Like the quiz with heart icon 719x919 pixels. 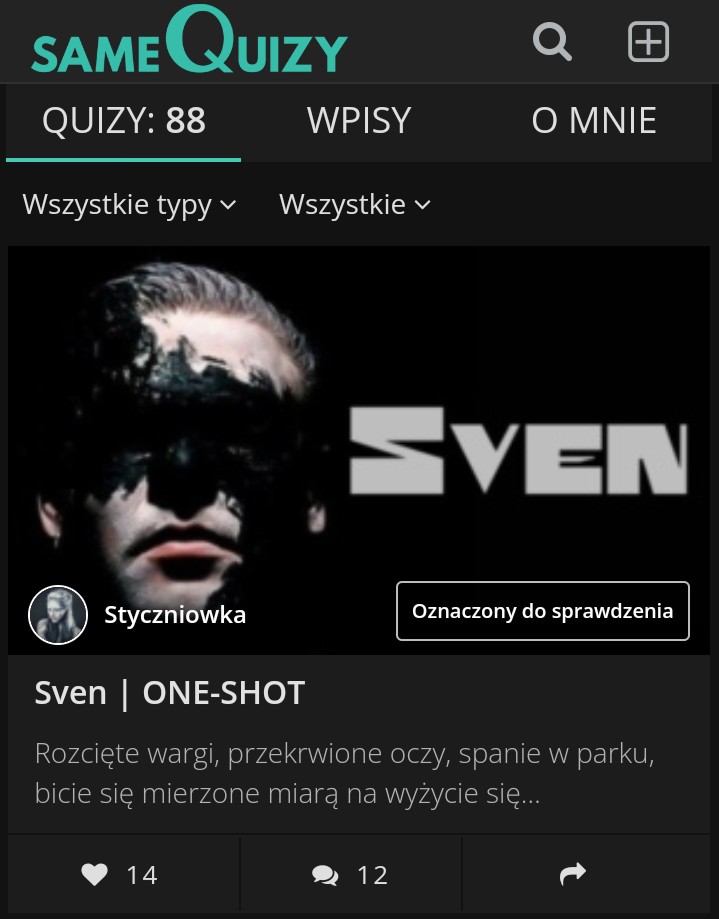click(94, 874)
